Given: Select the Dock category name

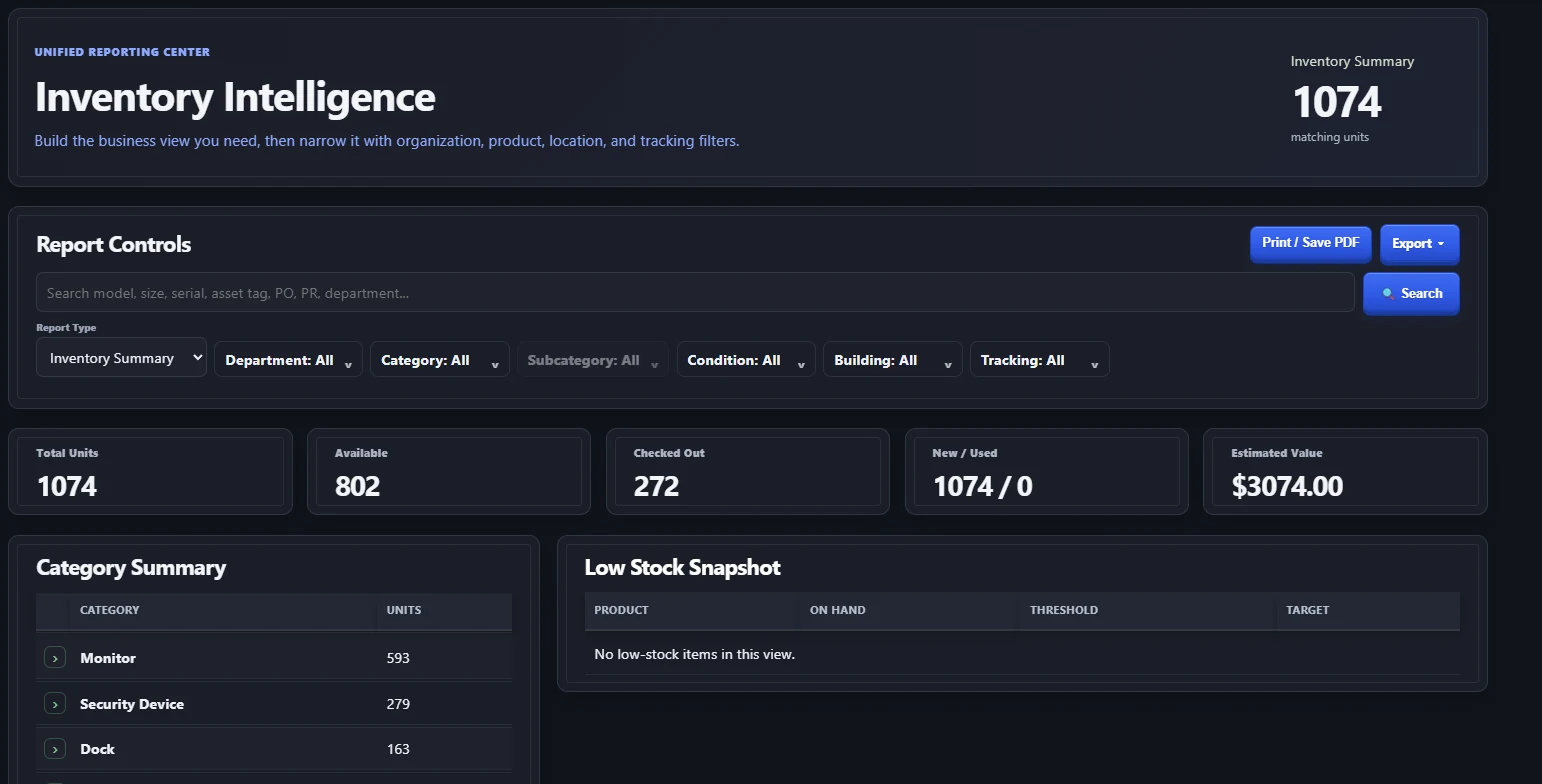Looking at the screenshot, I should tap(98, 749).
